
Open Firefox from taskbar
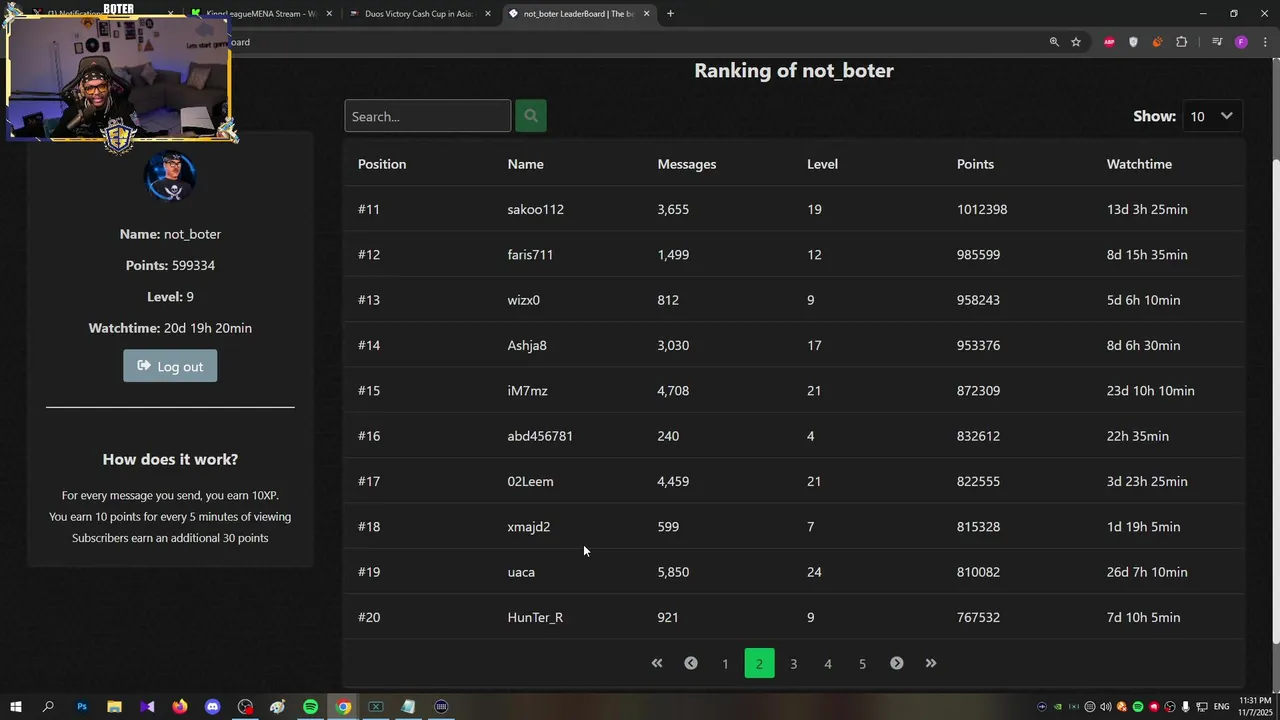(x=179, y=707)
